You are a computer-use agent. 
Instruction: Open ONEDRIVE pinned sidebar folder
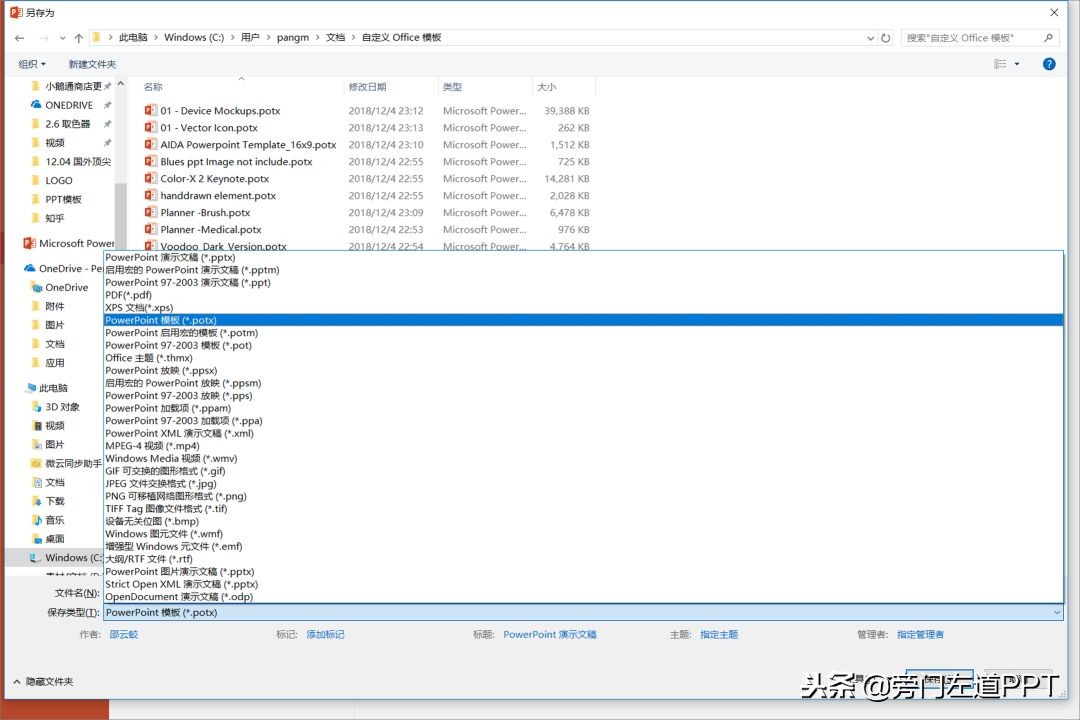coord(69,105)
